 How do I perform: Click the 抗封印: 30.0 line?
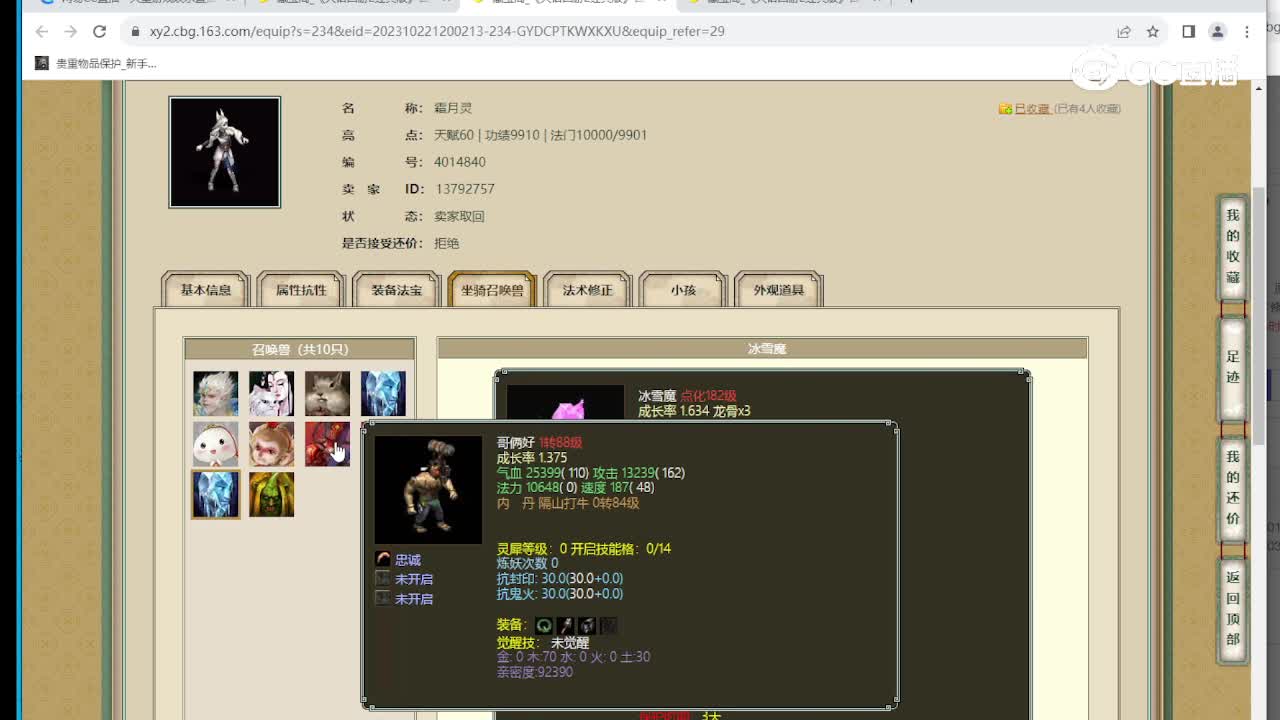click(560, 578)
